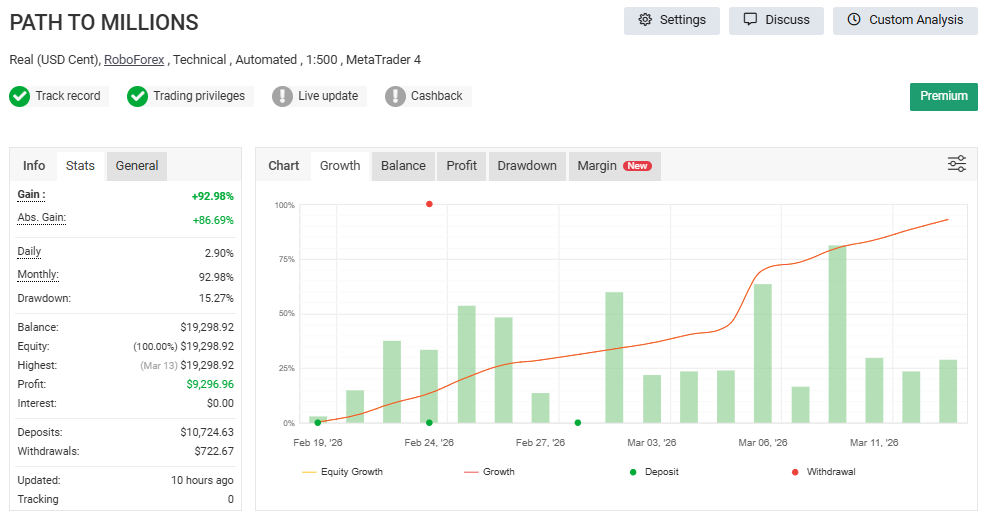
Task: Toggle Equity Growth legend series
Action: pyautogui.click(x=342, y=472)
